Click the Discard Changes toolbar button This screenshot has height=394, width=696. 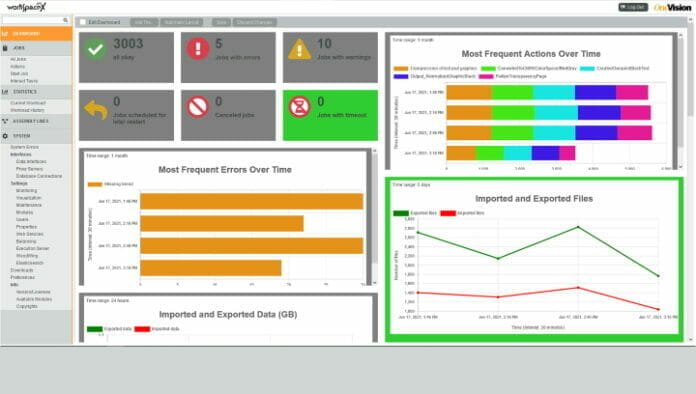254,22
